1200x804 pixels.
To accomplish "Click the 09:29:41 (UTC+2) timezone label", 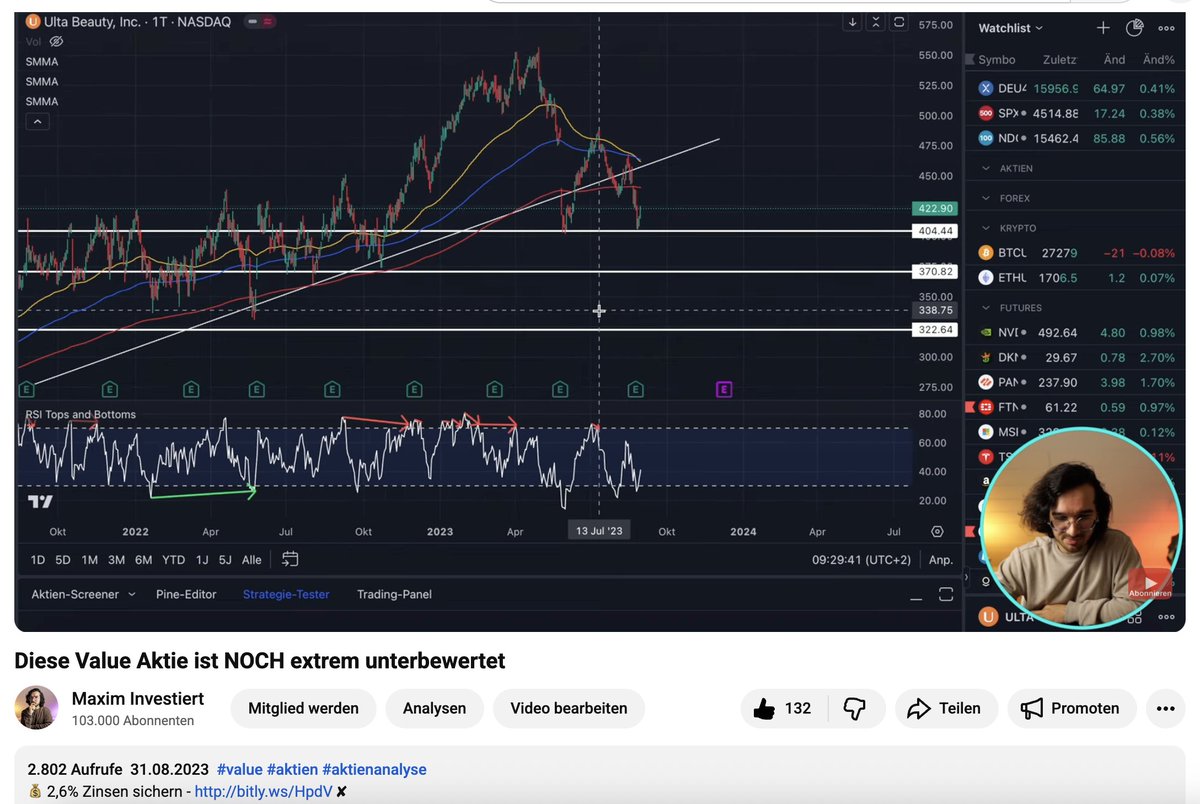I will click(x=861, y=560).
